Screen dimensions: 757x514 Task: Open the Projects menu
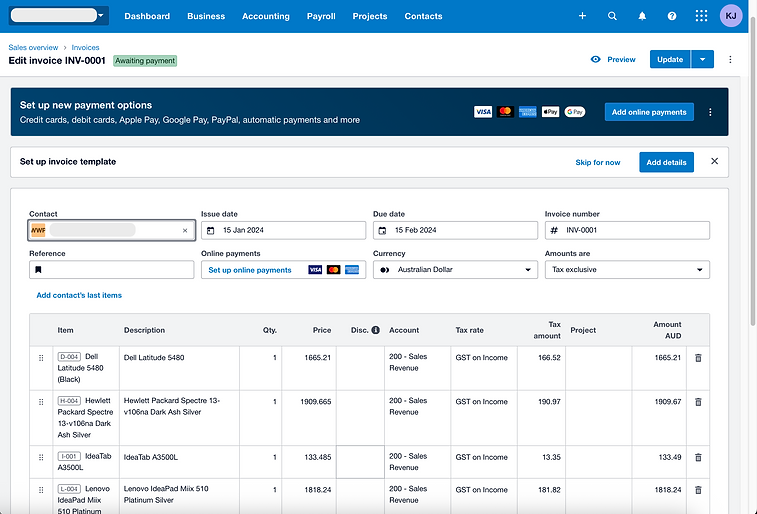370,16
